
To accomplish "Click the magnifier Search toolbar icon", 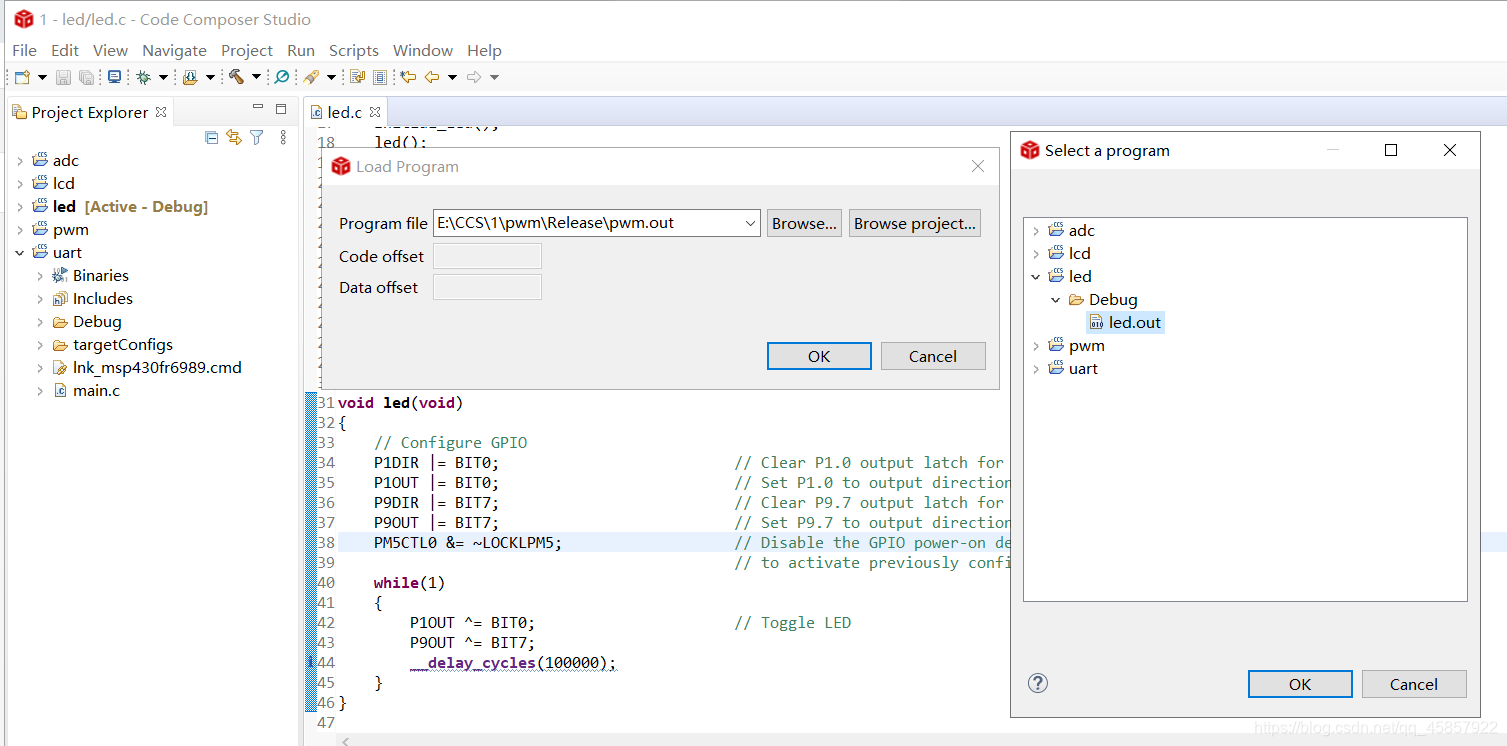I will pyautogui.click(x=282, y=77).
